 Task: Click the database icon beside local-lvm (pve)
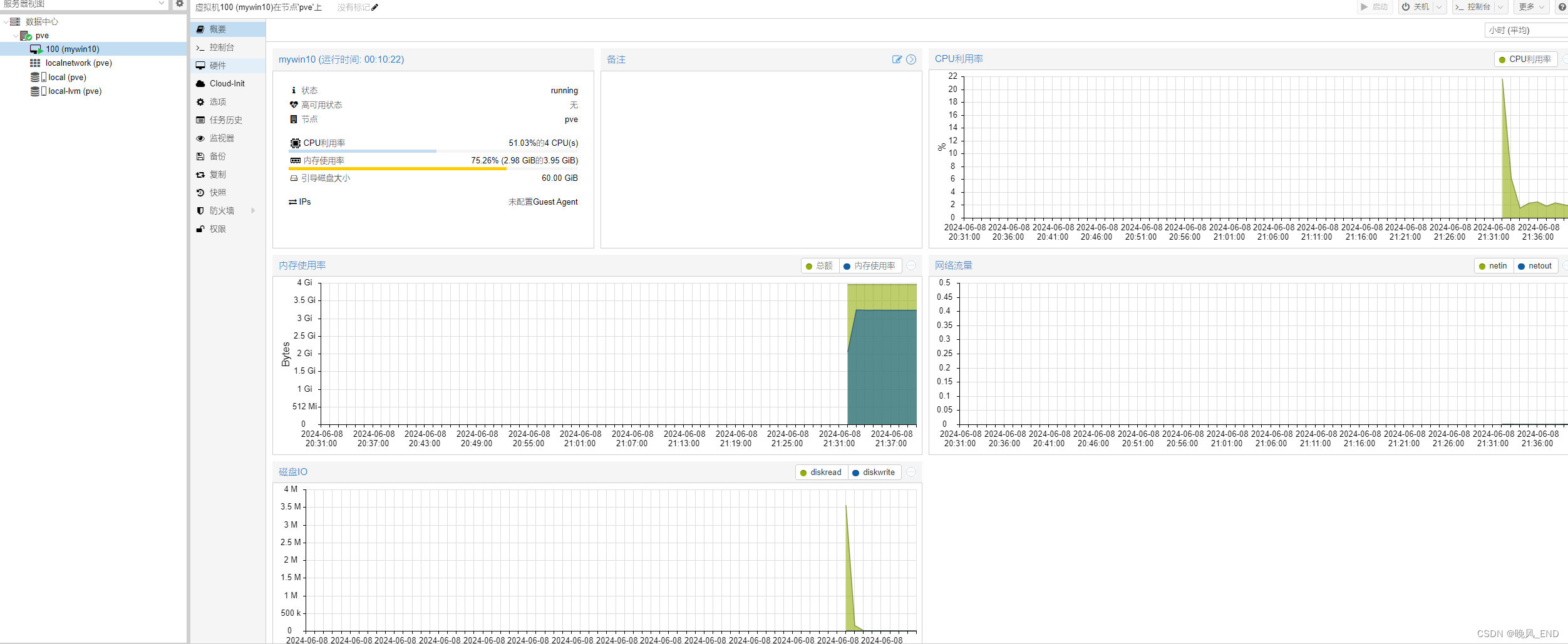[x=35, y=91]
